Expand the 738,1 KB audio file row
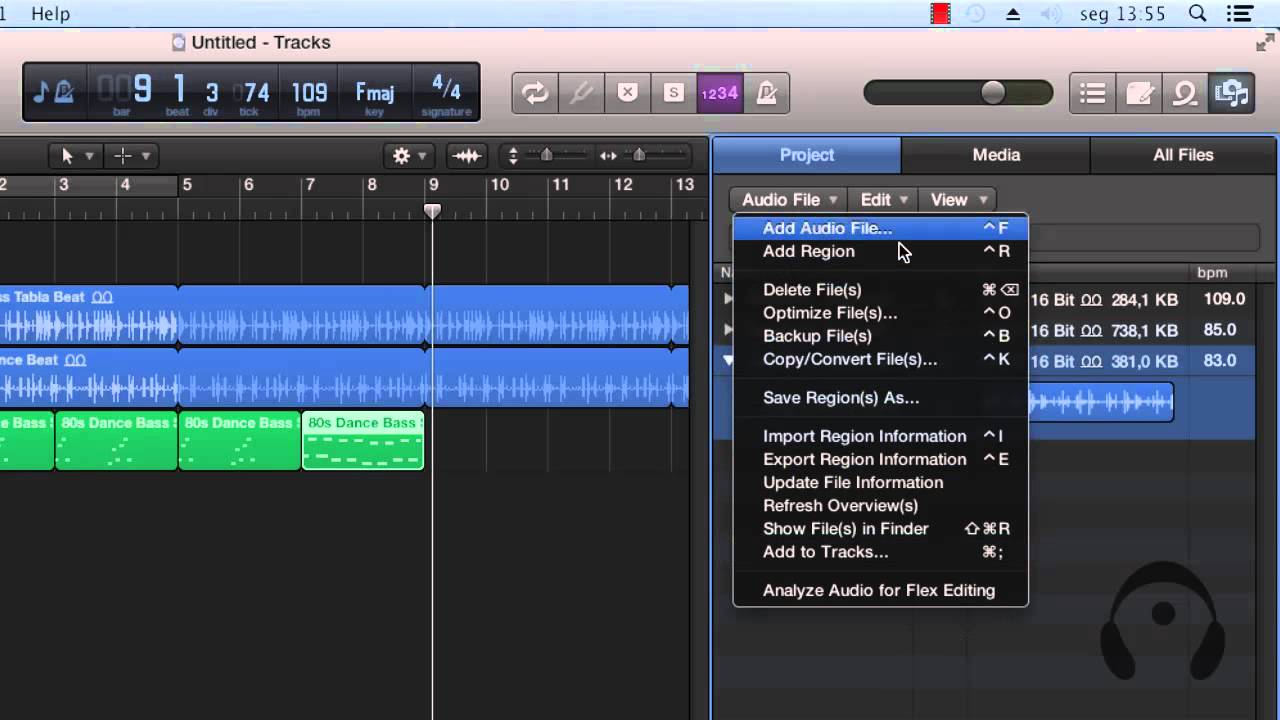1280x720 pixels. [728, 330]
